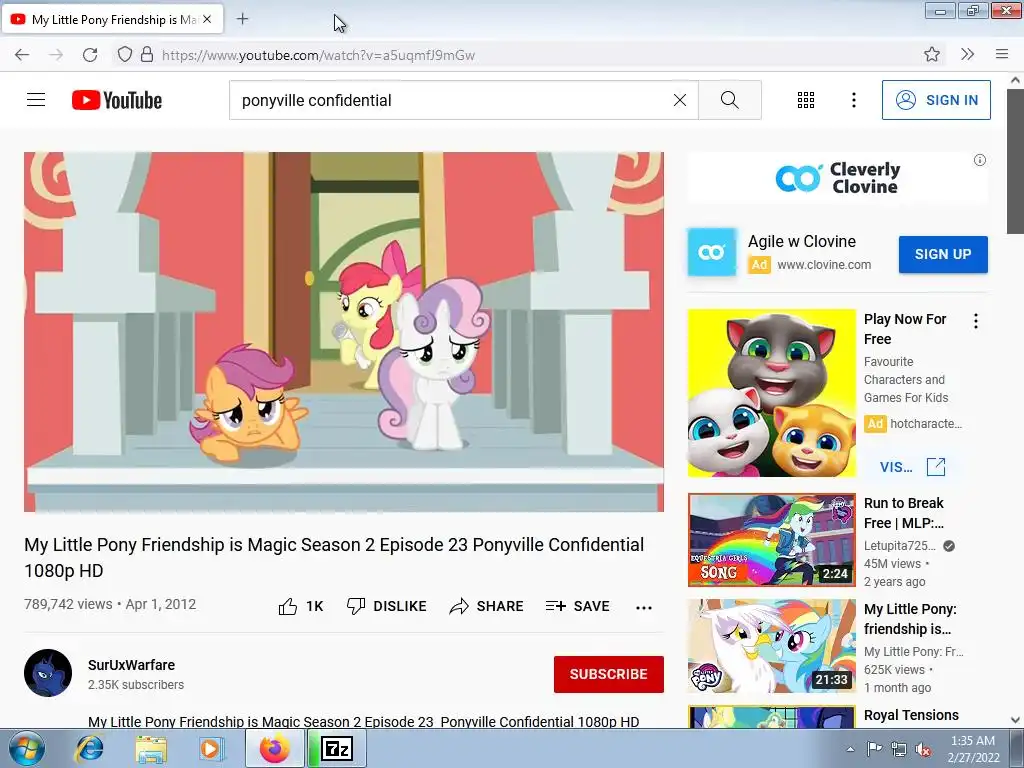
Task: Click SIGN UP on Clovine ad
Action: click(x=943, y=254)
